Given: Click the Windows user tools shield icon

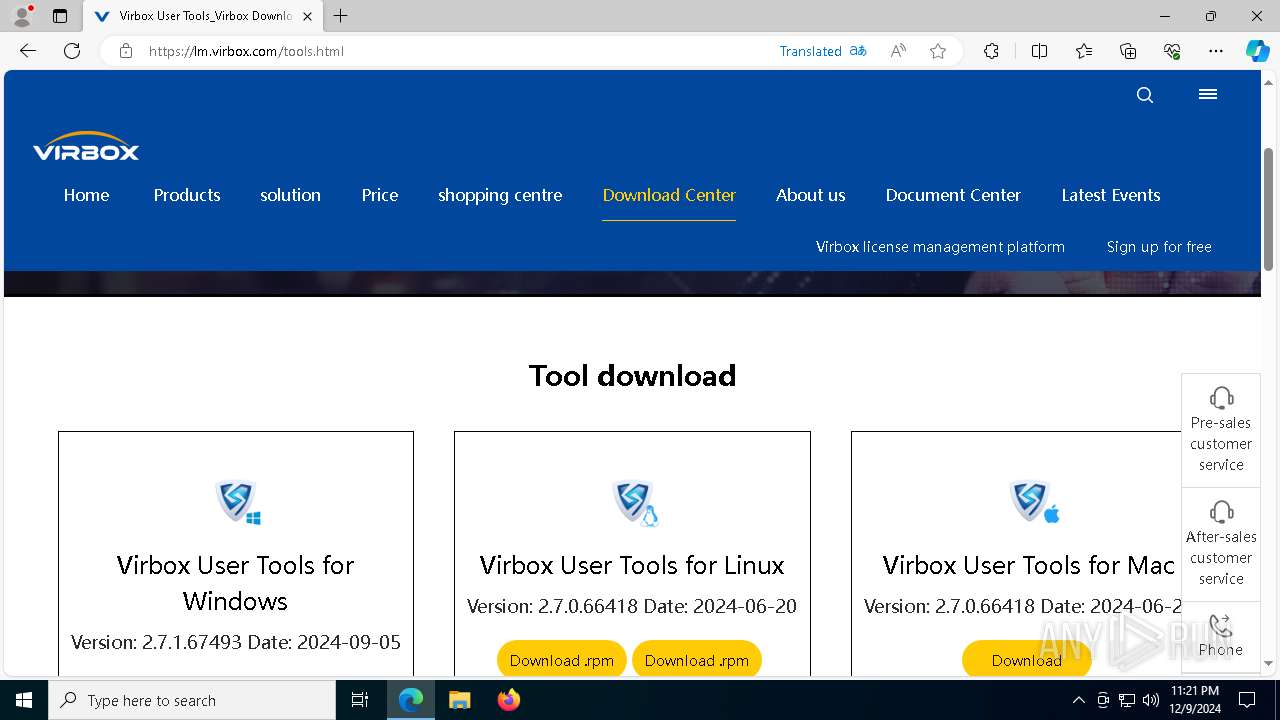Looking at the screenshot, I should click(x=238, y=501).
